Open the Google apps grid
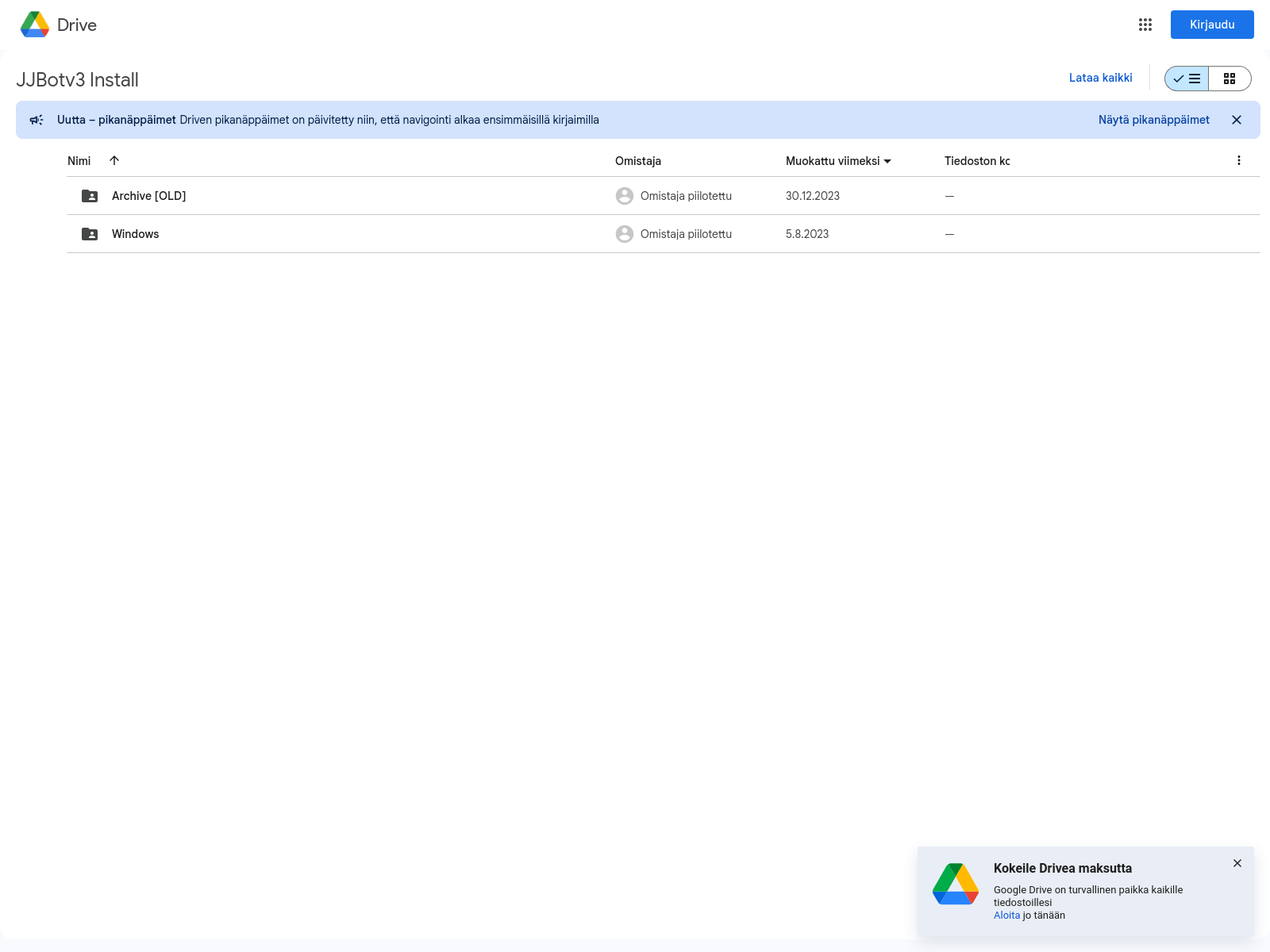The image size is (1270, 952). click(x=1145, y=25)
